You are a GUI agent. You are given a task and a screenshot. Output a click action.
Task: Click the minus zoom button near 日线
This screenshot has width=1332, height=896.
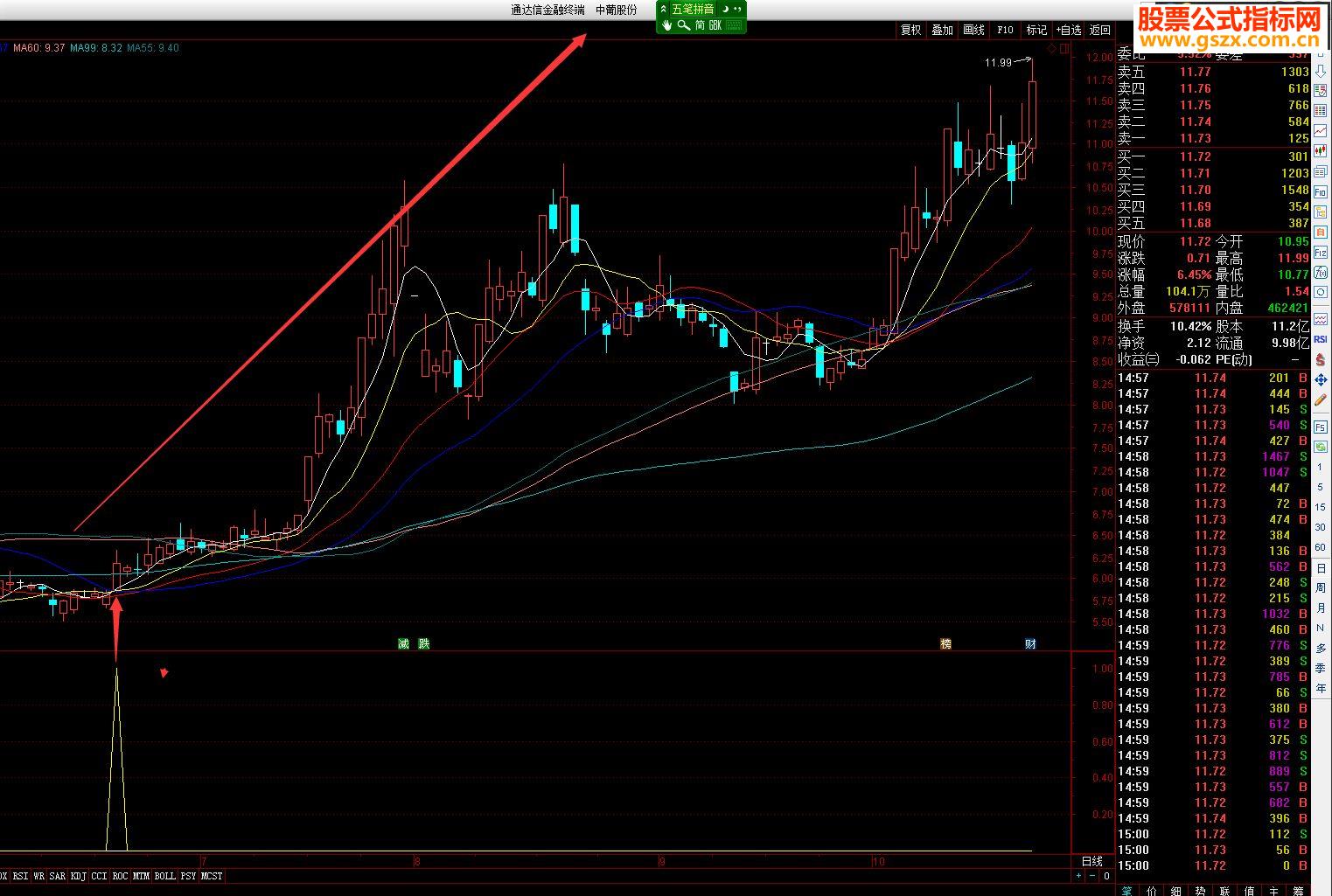(1092, 875)
